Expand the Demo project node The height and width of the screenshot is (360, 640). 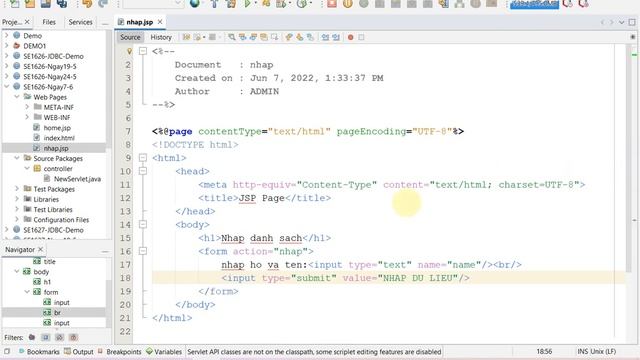6,36
